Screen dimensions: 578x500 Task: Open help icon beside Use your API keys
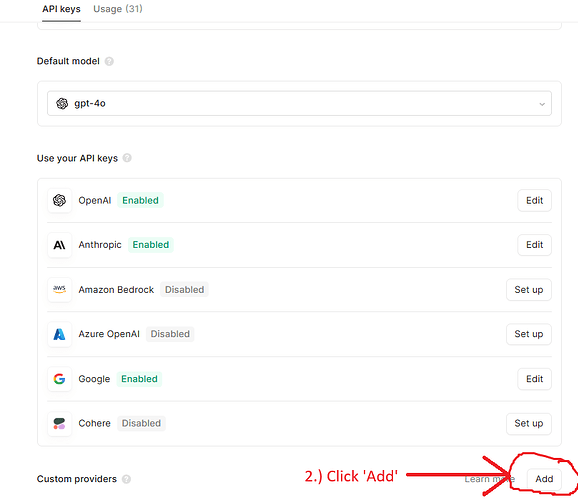click(127, 158)
